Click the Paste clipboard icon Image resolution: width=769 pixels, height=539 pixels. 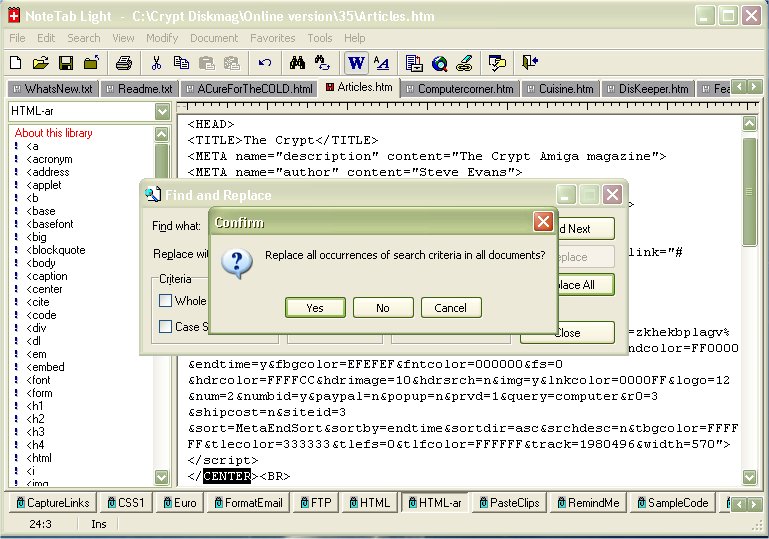point(206,63)
